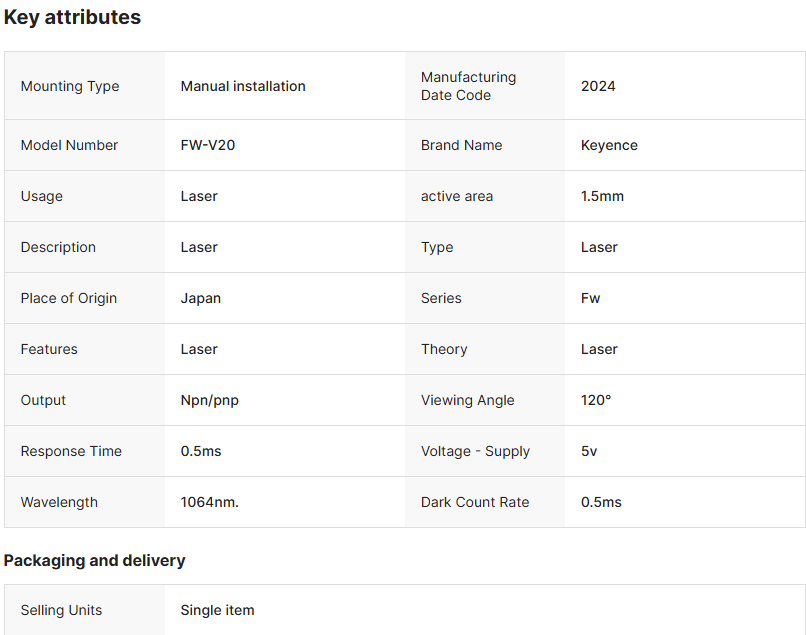The height and width of the screenshot is (635, 806).
Task: Select the FW-V20 model number value
Action: [x=208, y=145]
